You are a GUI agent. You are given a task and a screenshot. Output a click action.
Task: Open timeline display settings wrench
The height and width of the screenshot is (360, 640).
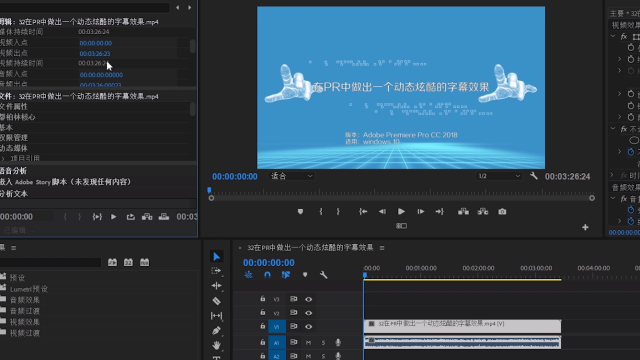[324, 275]
